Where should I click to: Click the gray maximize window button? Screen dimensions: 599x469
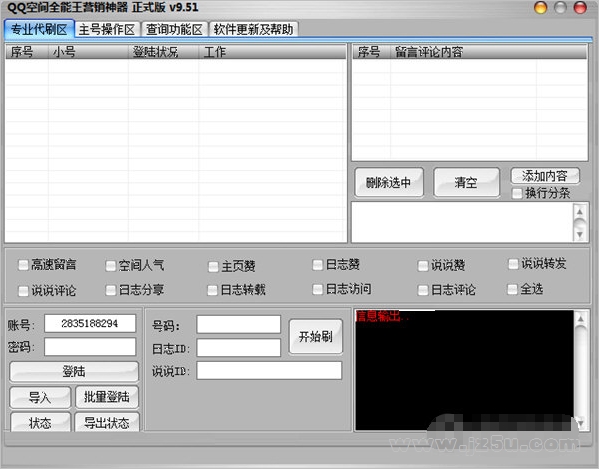click(560, 8)
